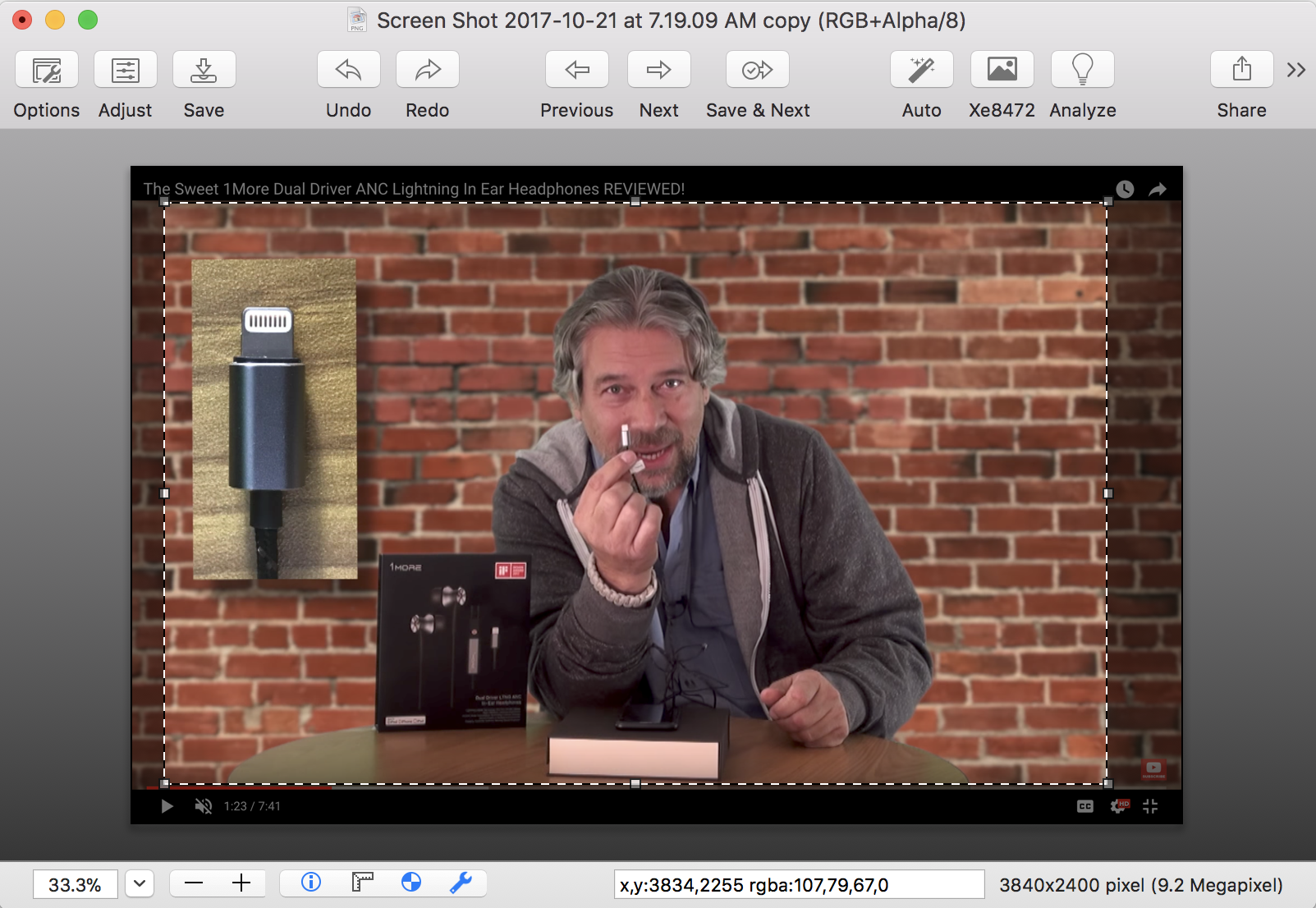Viewport: 1316px width, 908px height.
Task: Undo the last edit
Action: coord(349,70)
